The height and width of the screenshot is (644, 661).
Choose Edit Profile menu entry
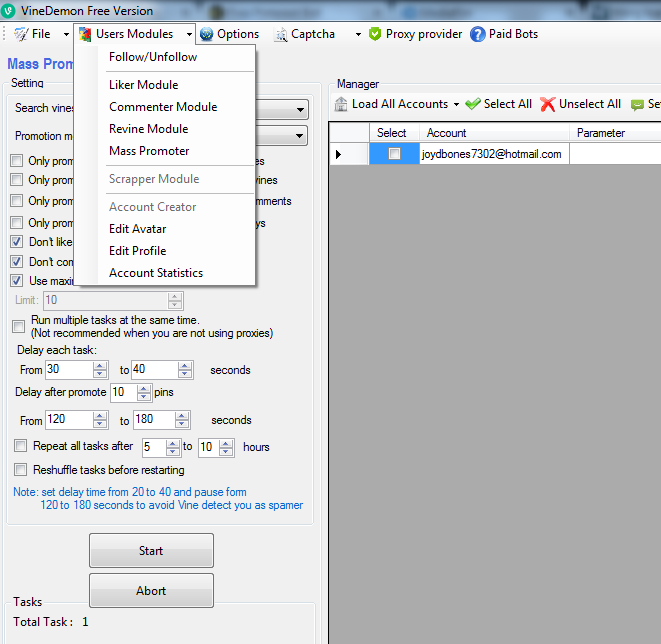tap(137, 251)
